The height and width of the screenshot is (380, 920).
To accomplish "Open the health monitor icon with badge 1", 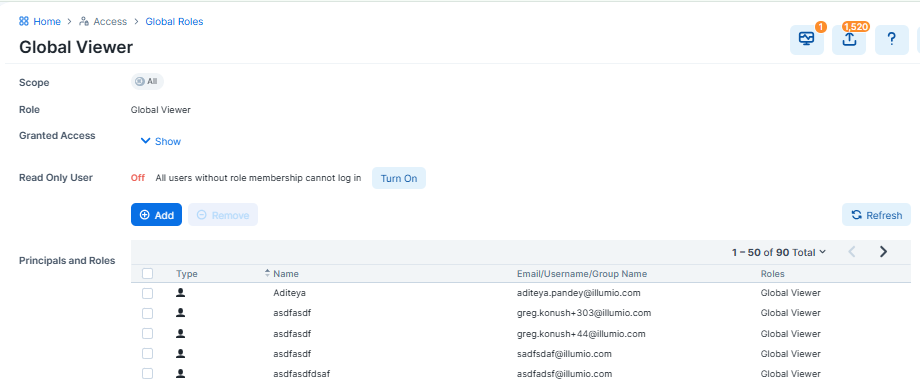I will tap(807, 39).
